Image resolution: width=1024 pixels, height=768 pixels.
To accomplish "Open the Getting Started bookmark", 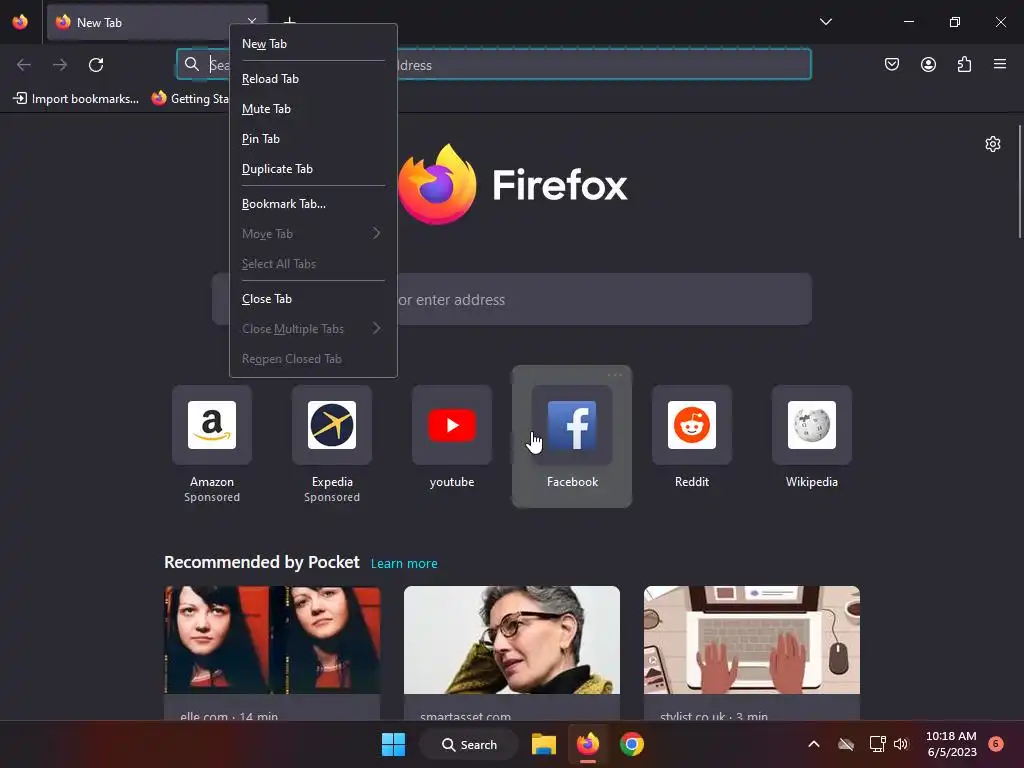I will click(x=190, y=99).
